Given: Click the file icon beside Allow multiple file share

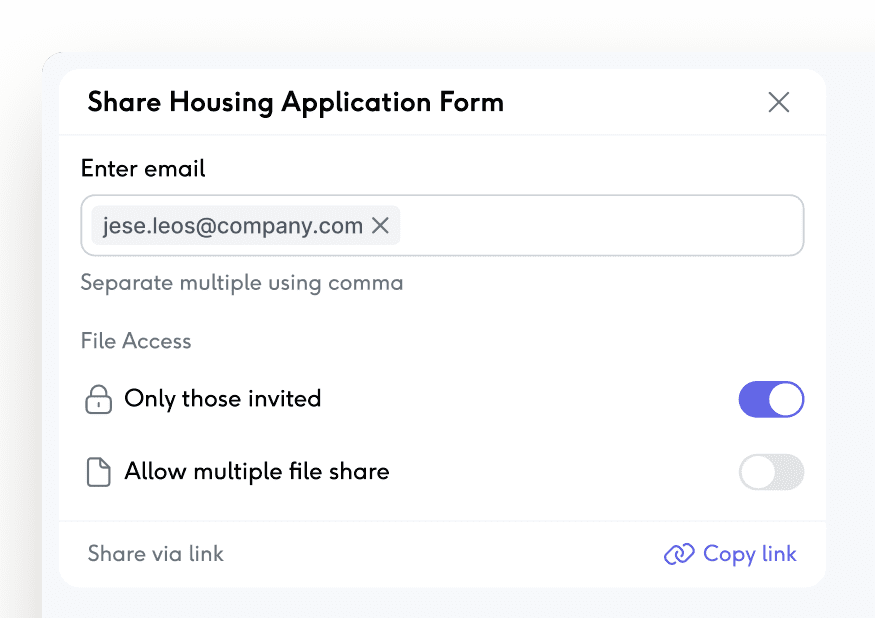Looking at the screenshot, I should click(98, 472).
